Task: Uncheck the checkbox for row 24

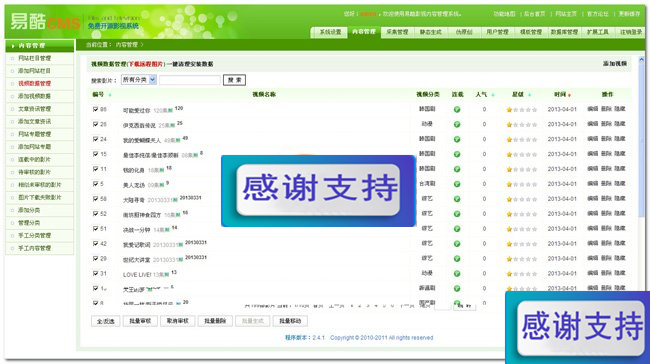Action: coord(95,139)
